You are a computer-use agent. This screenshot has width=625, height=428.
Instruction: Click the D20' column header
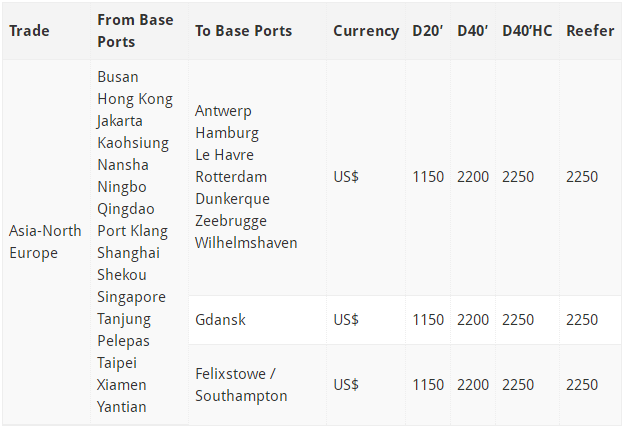(x=427, y=31)
